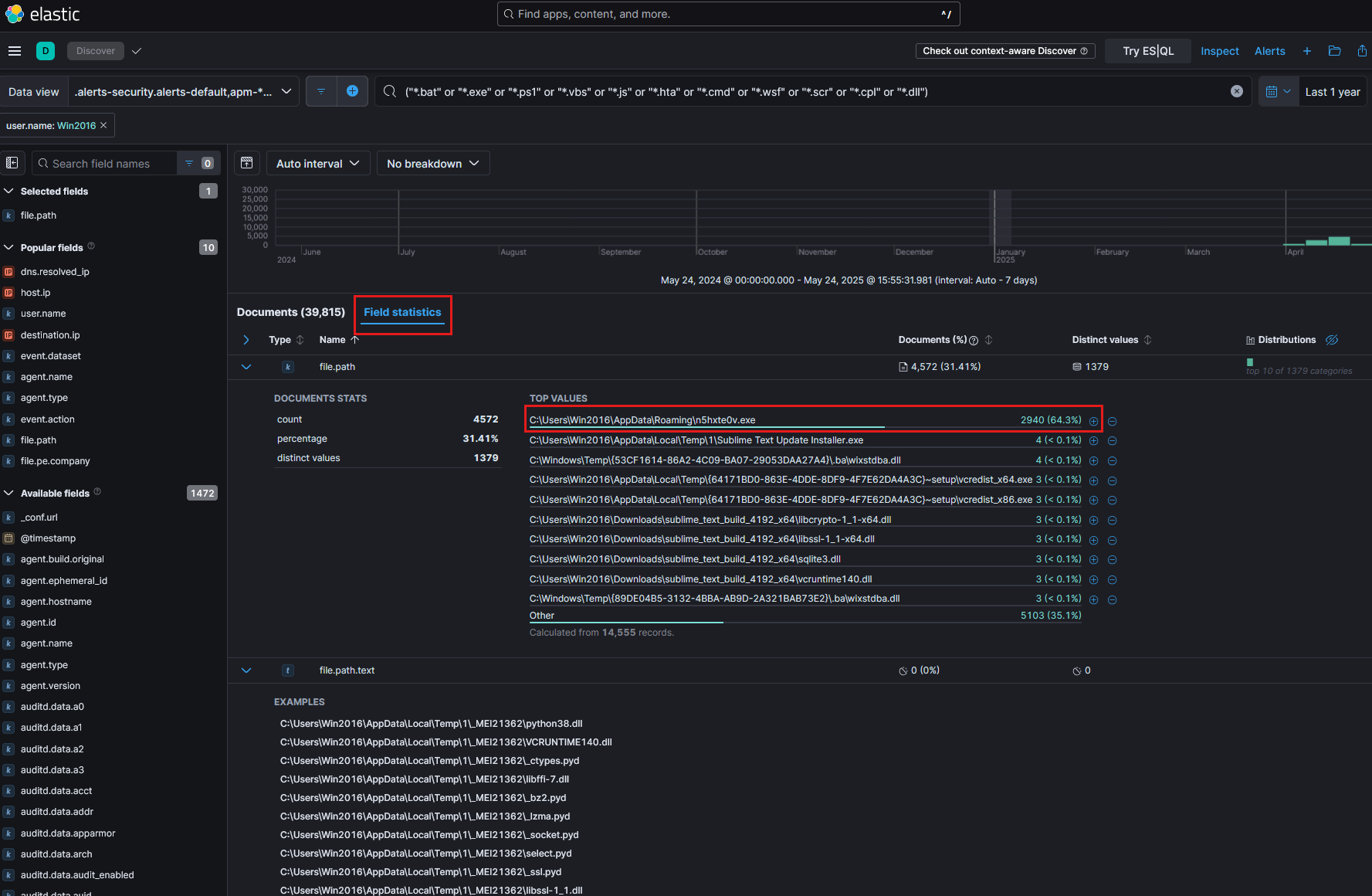Click Check out context-aware Discover button
This screenshot has width=1372, height=896.
[1005, 51]
